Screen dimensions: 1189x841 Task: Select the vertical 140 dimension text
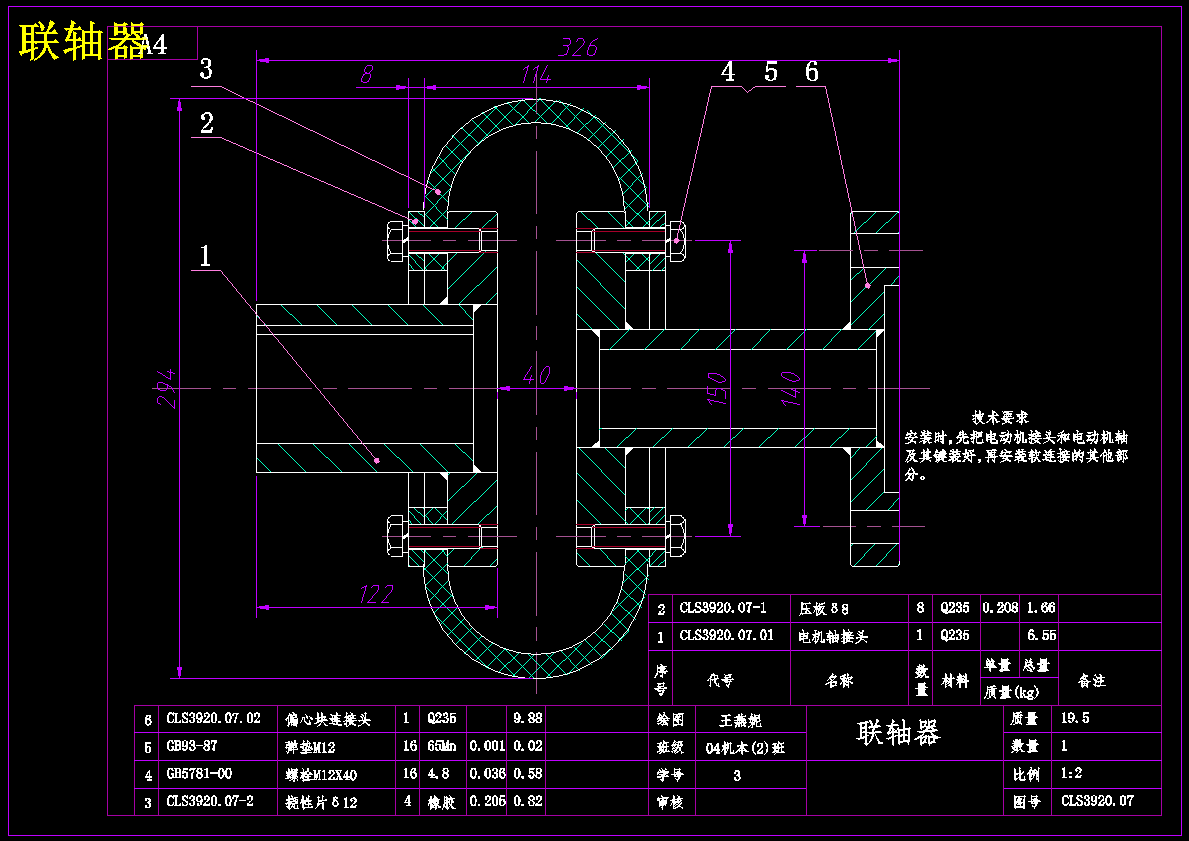pos(790,388)
